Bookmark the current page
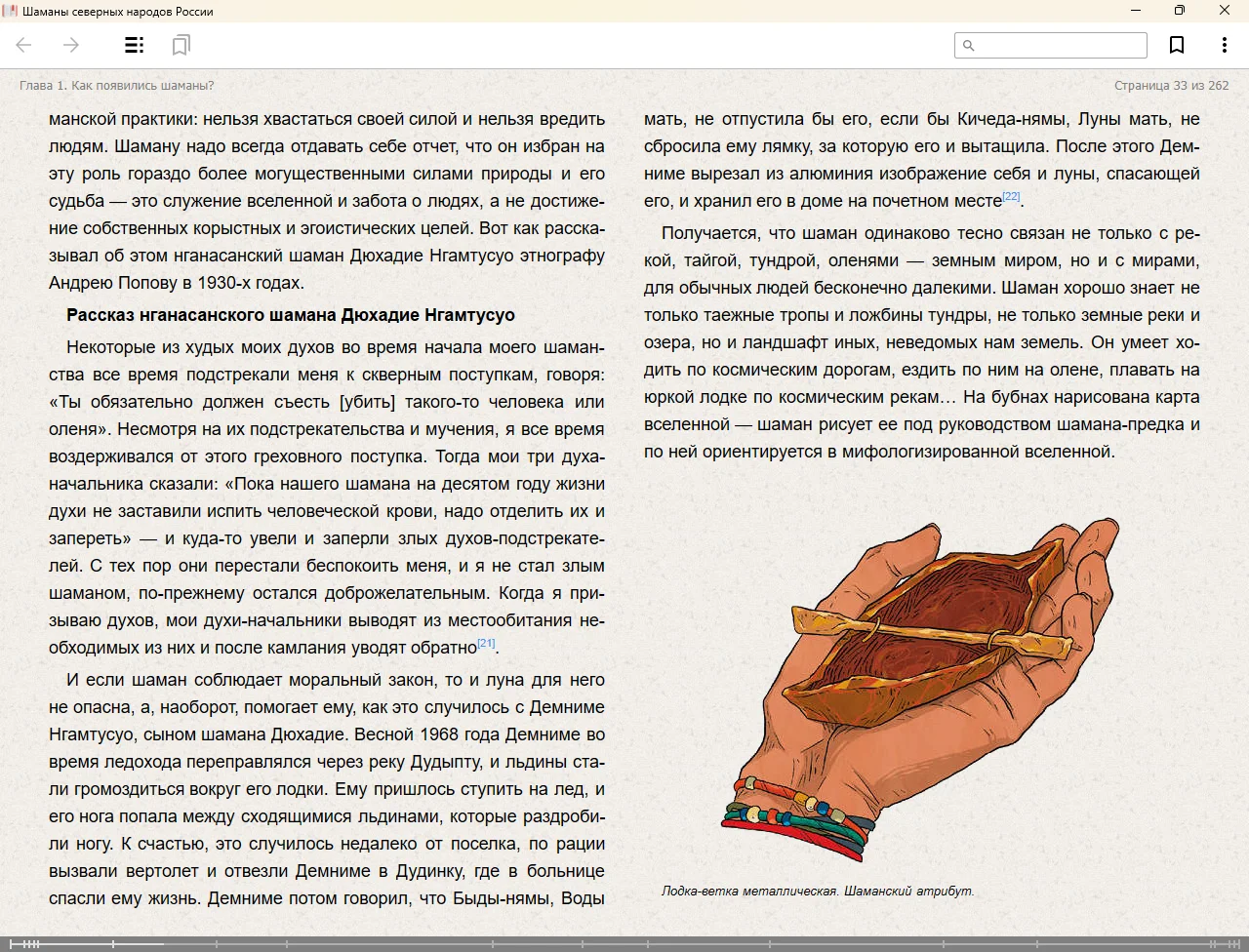The width and height of the screenshot is (1249, 952). click(1177, 45)
